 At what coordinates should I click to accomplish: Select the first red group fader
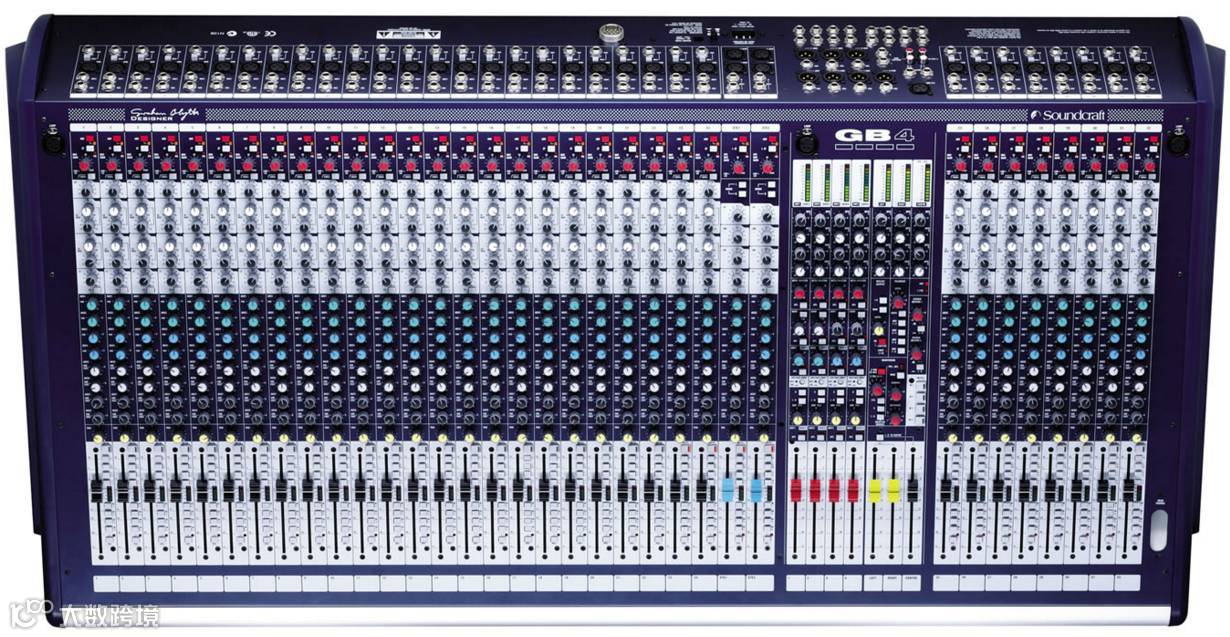[x=797, y=490]
